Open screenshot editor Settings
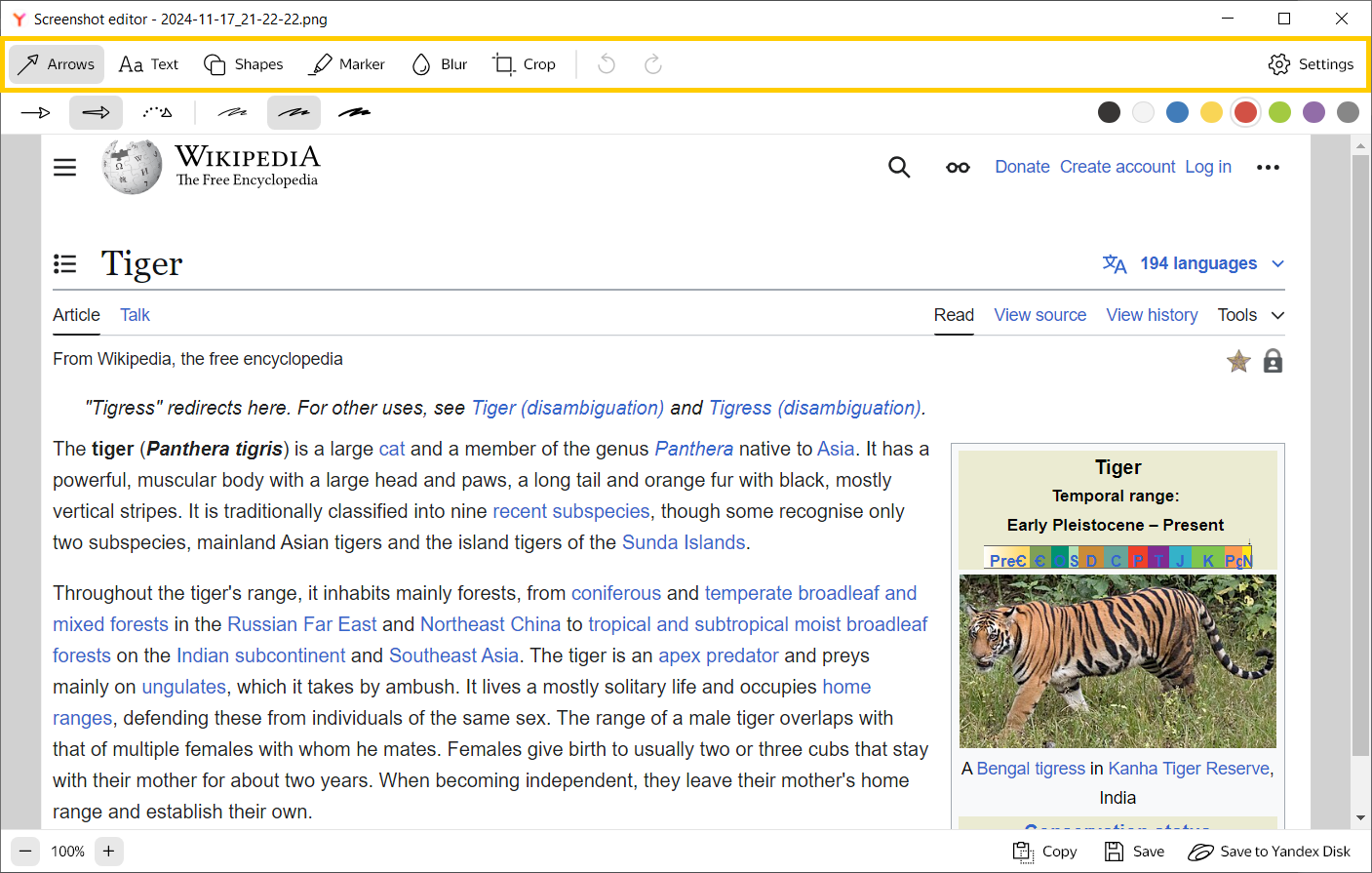Image resolution: width=1372 pixels, height=873 pixels. 1311,64
